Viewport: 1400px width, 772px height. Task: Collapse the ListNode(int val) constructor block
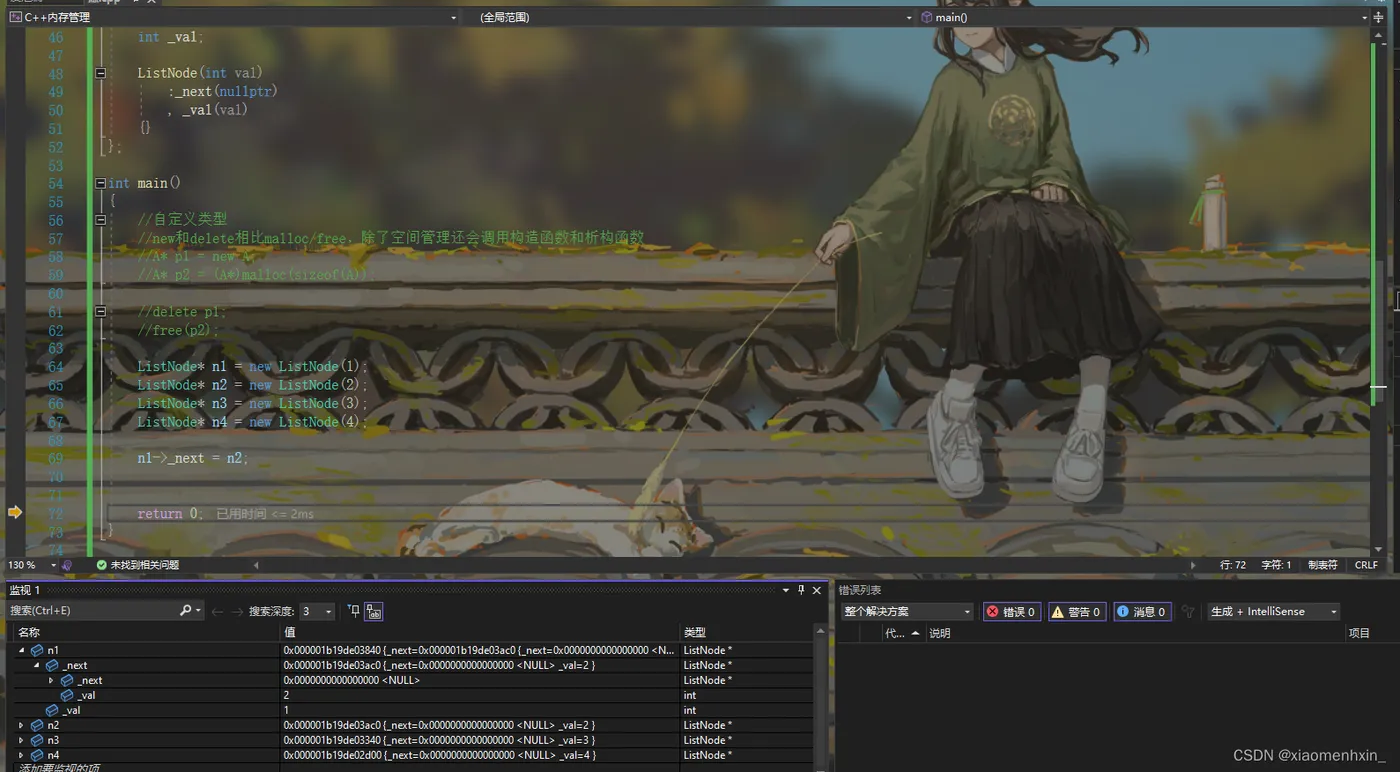click(x=100, y=73)
